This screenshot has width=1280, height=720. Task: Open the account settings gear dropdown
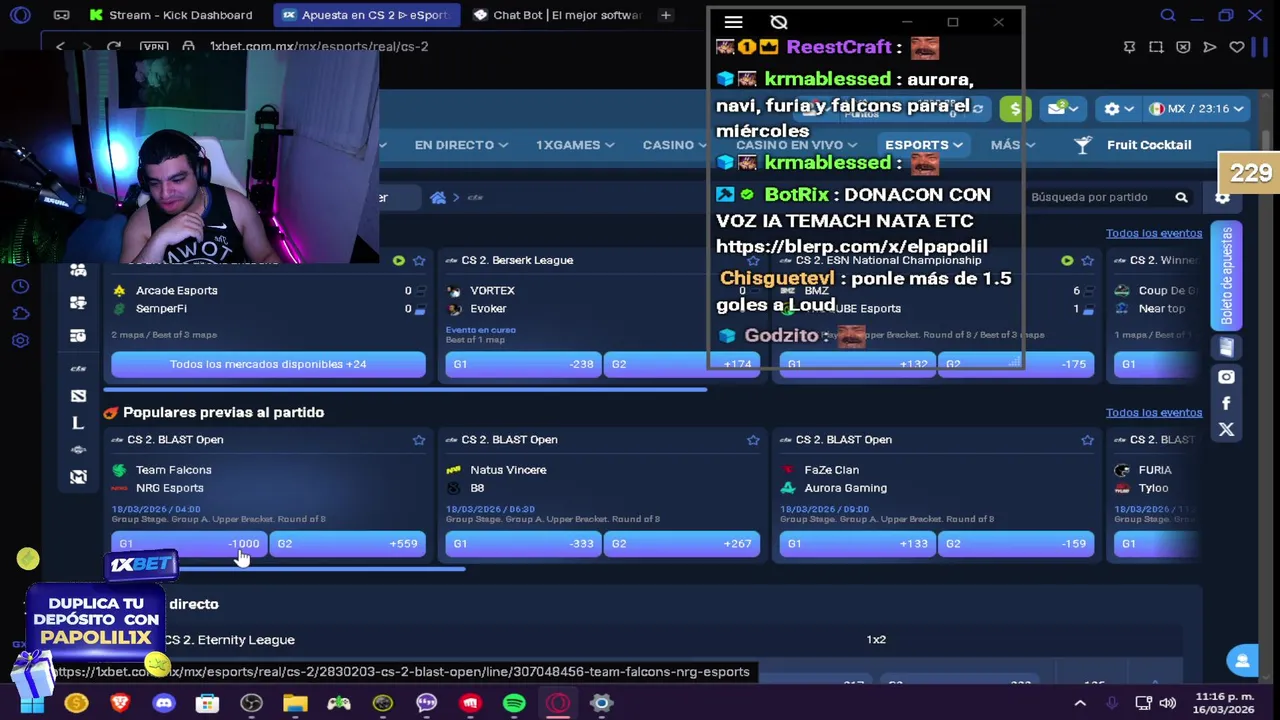pyautogui.click(x=1118, y=109)
